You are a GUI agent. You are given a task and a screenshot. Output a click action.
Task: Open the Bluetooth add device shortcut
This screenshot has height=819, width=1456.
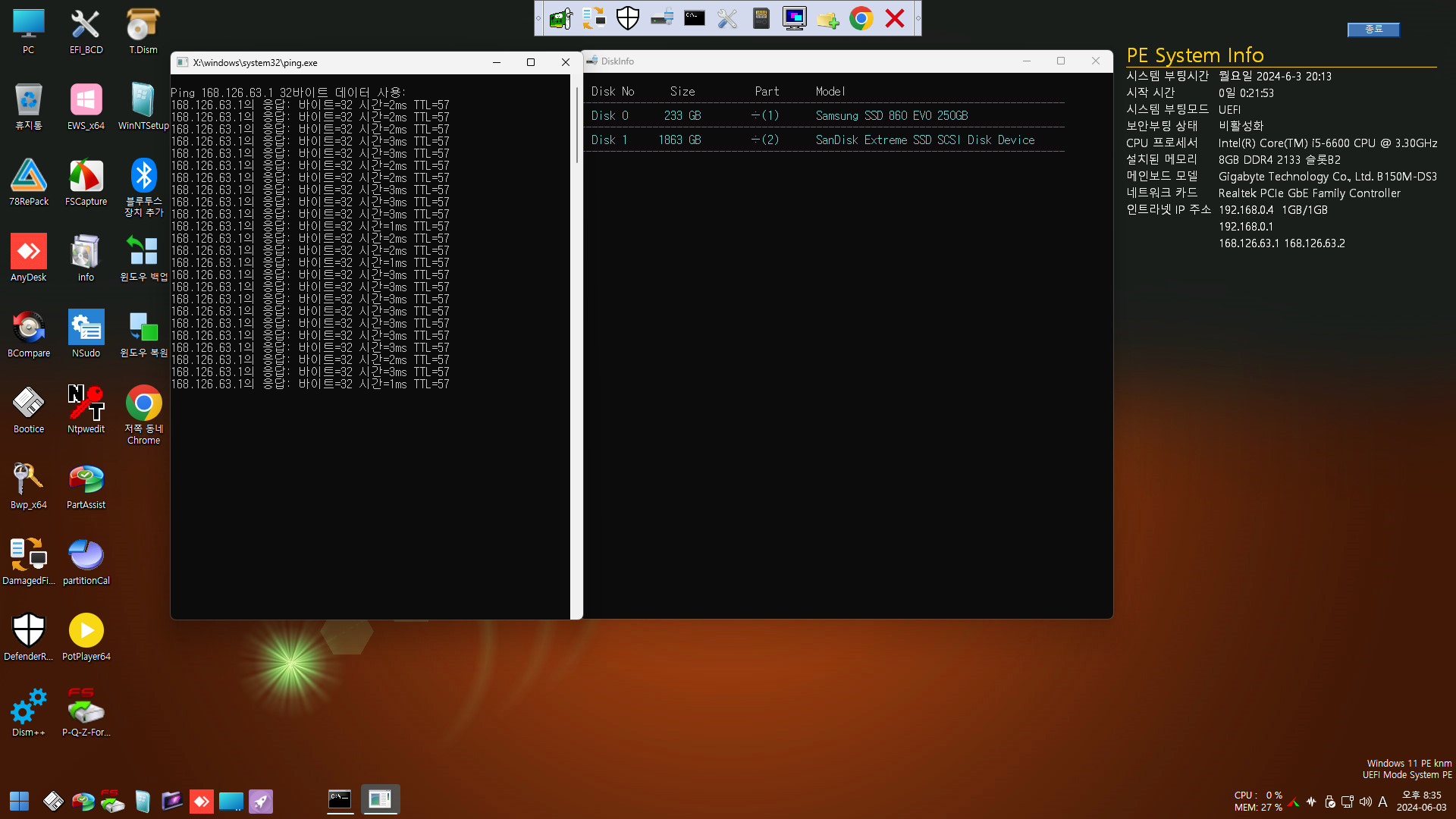coord(143,187)
